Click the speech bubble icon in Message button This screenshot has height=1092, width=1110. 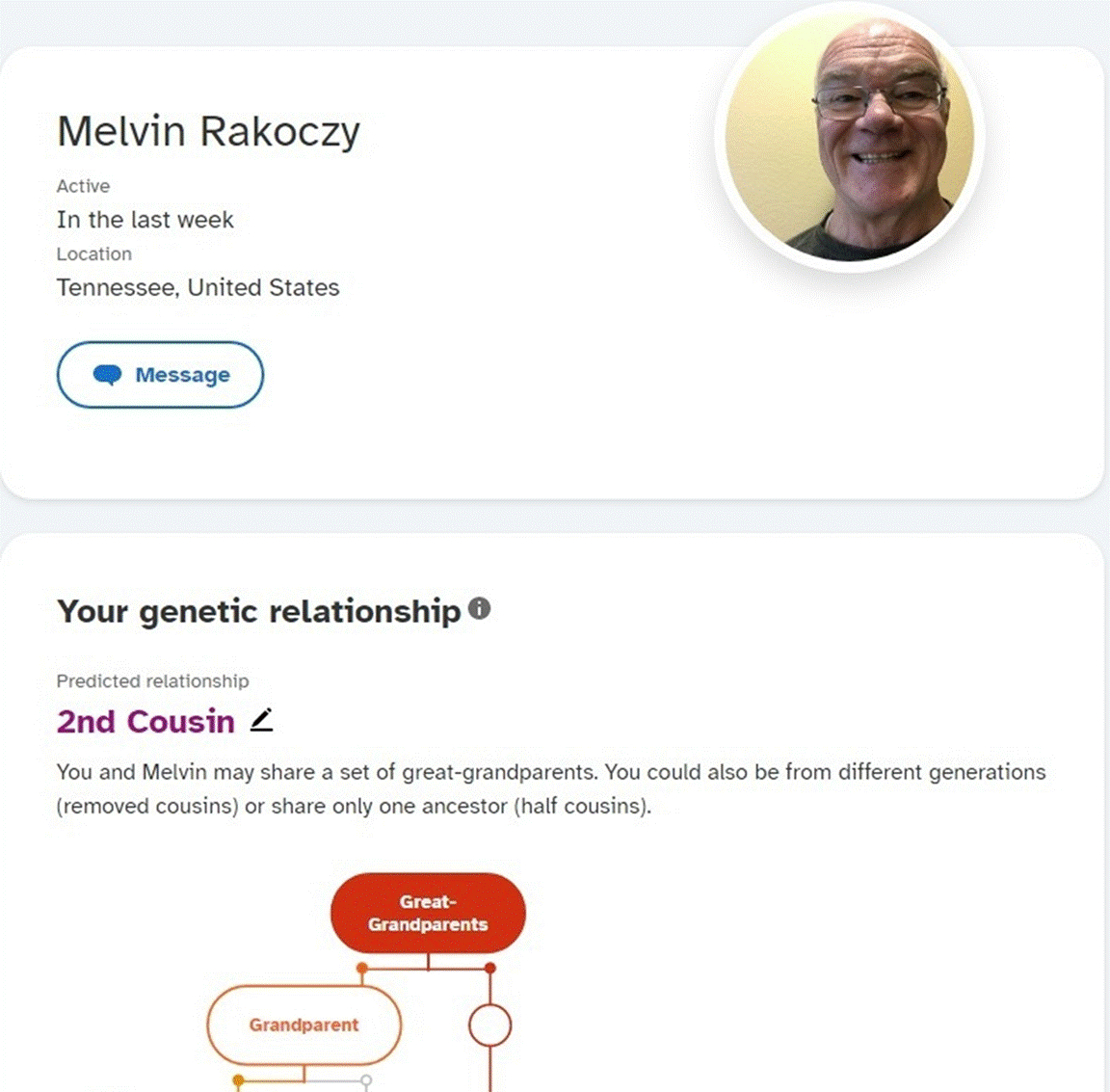108,375
